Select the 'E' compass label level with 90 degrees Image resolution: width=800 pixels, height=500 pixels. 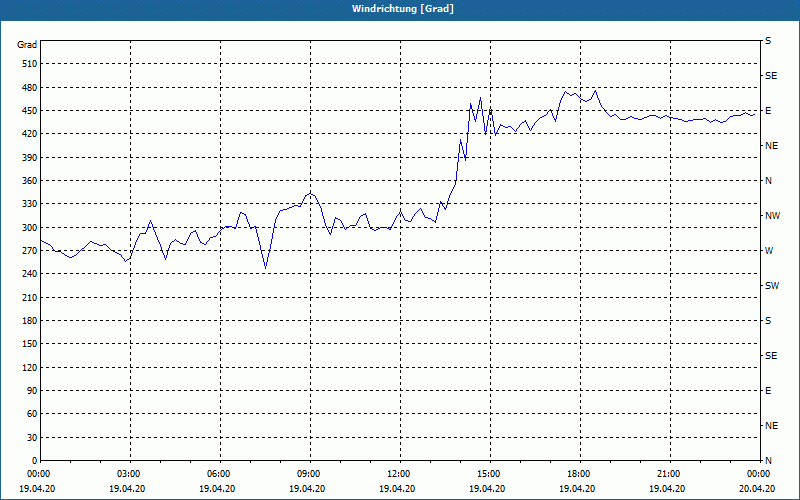pos(768,391)
